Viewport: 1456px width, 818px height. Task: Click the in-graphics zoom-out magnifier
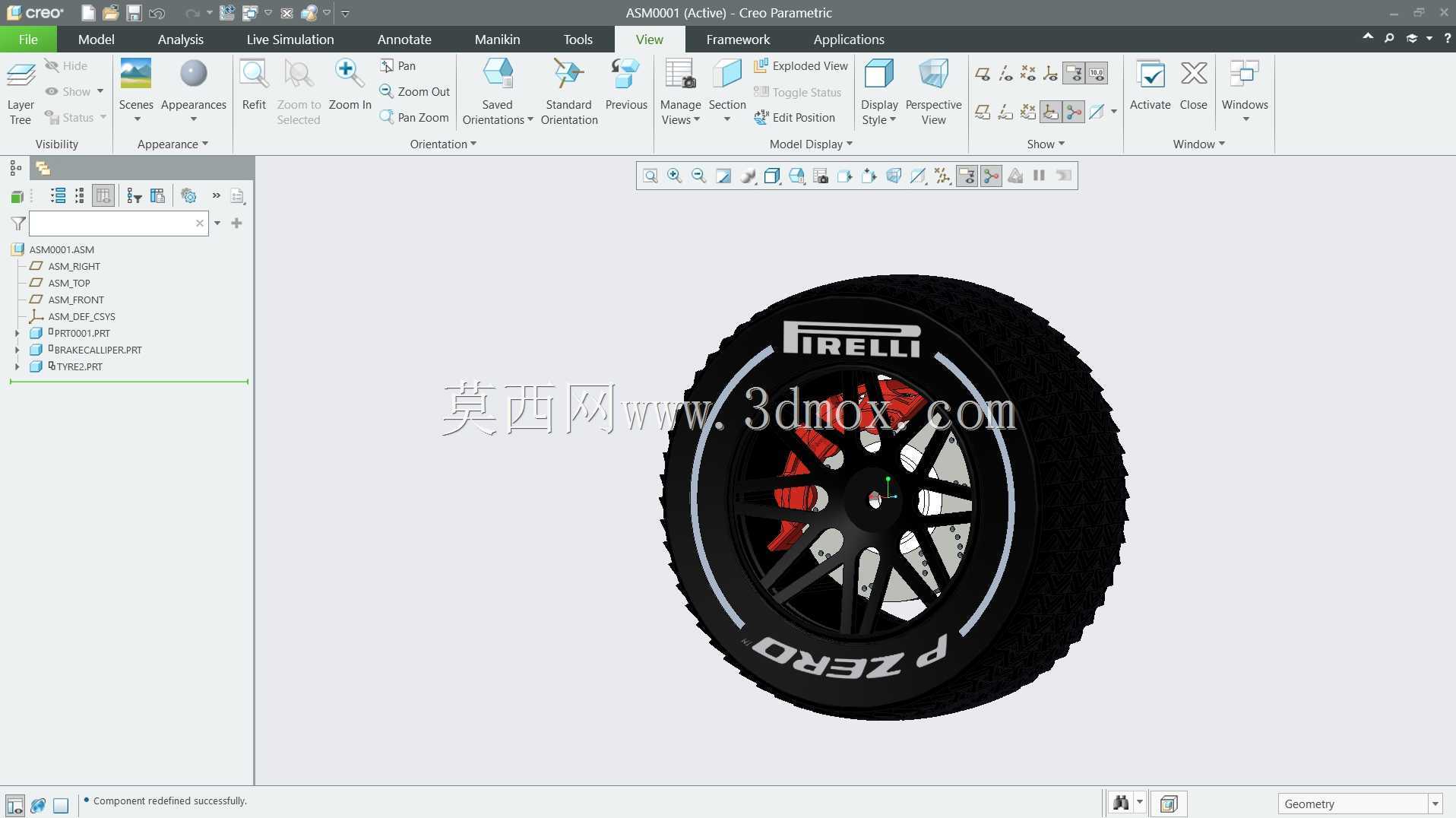[698, 176]
